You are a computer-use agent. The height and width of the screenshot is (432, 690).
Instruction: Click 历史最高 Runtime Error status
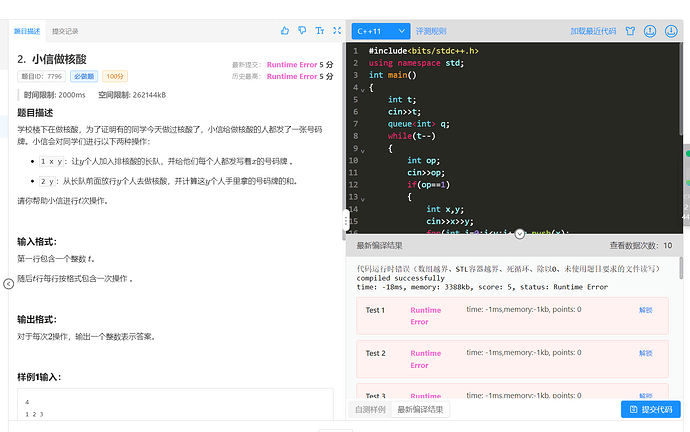click(x=292, y=77)
